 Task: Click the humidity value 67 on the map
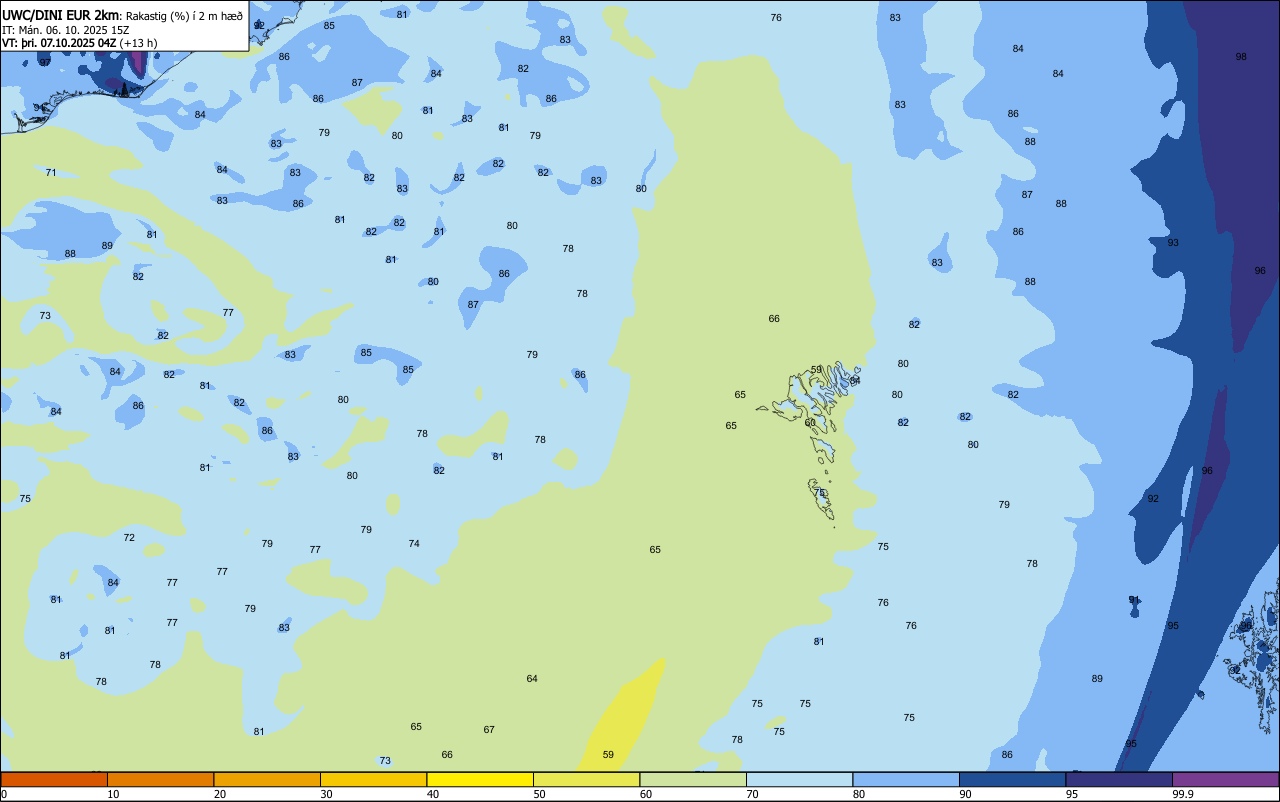489,730
